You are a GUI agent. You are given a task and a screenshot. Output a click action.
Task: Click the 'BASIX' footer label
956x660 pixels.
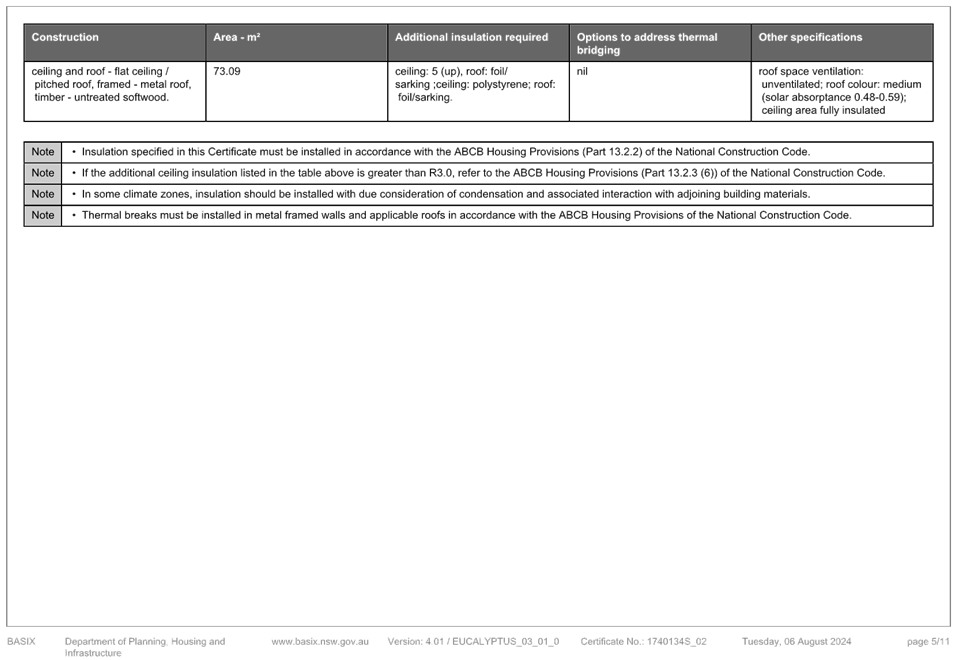click(x=21, y=641)
